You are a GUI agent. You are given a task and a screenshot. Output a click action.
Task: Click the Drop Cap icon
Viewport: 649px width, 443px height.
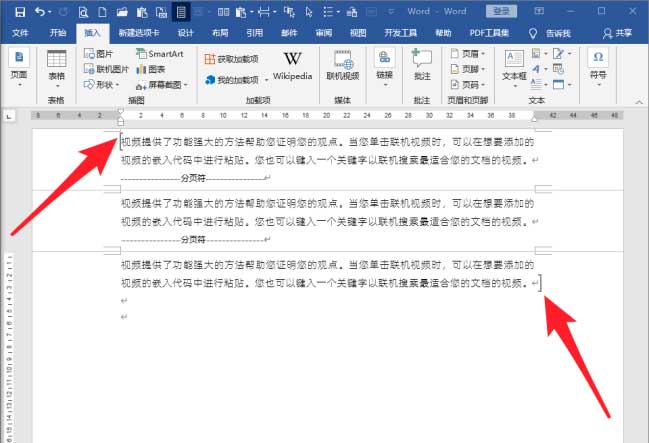pos(536,84)
